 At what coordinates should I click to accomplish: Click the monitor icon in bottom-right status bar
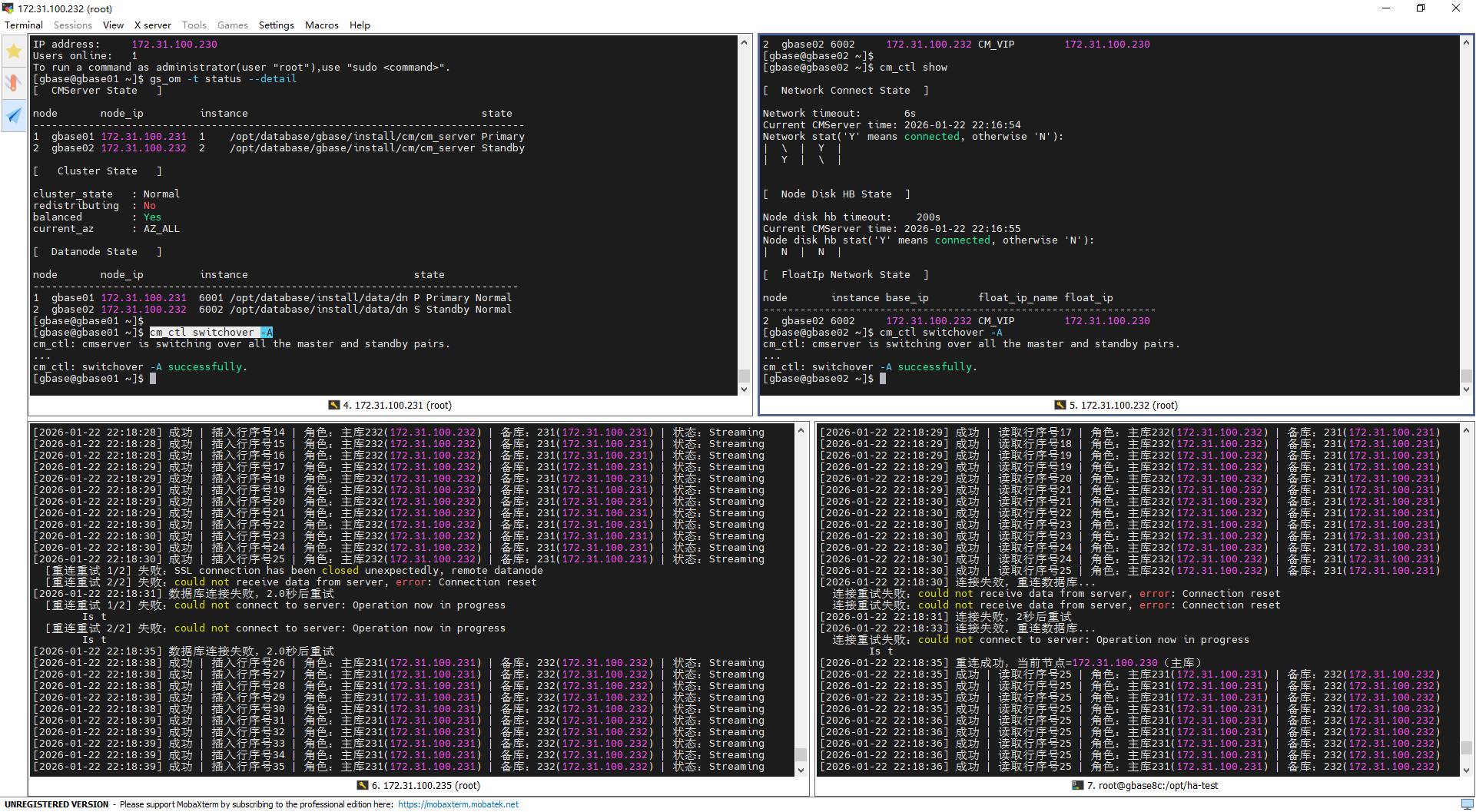(1467, 804)
